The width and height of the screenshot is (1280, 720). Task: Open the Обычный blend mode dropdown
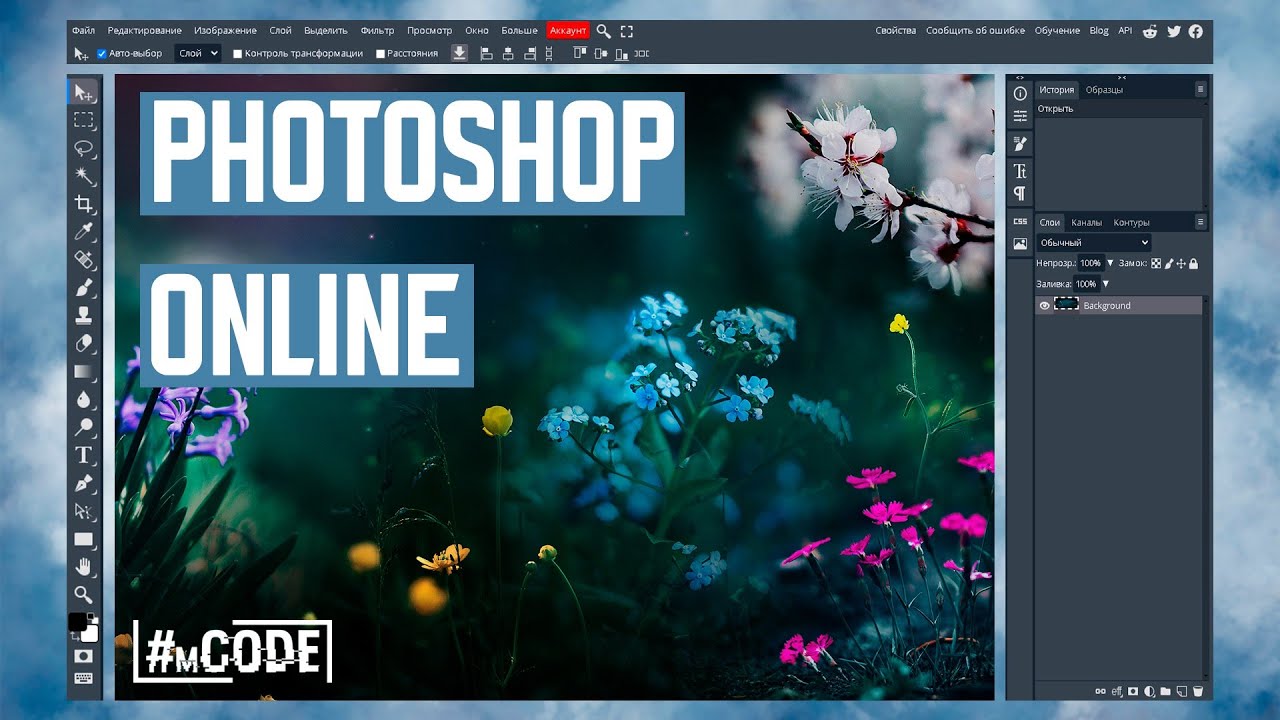point(1094,243)
